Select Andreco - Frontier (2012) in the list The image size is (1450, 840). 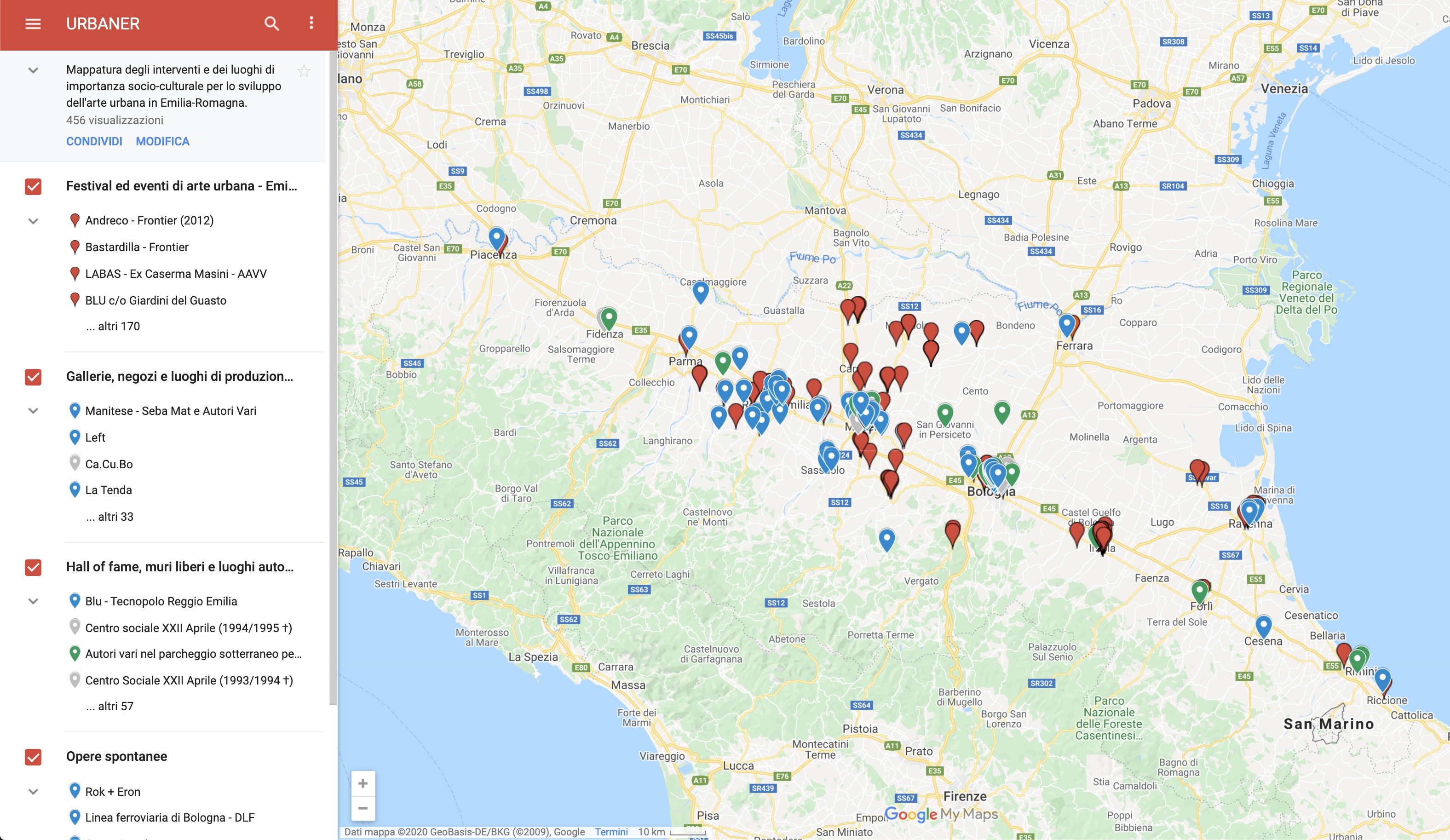click(x=149, y=220)
